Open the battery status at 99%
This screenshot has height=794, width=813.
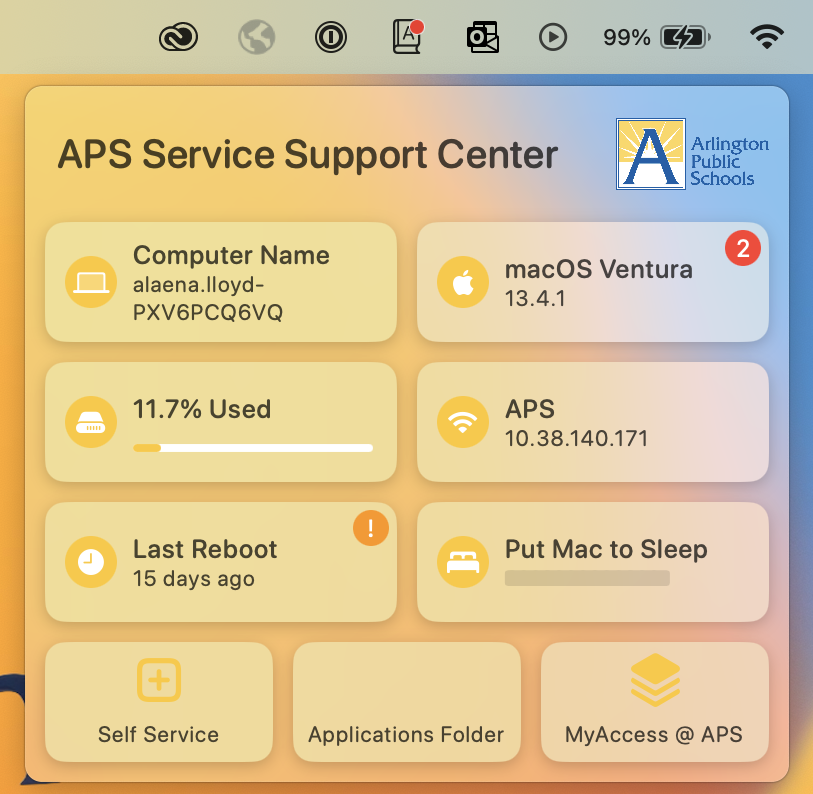(656, 37)
